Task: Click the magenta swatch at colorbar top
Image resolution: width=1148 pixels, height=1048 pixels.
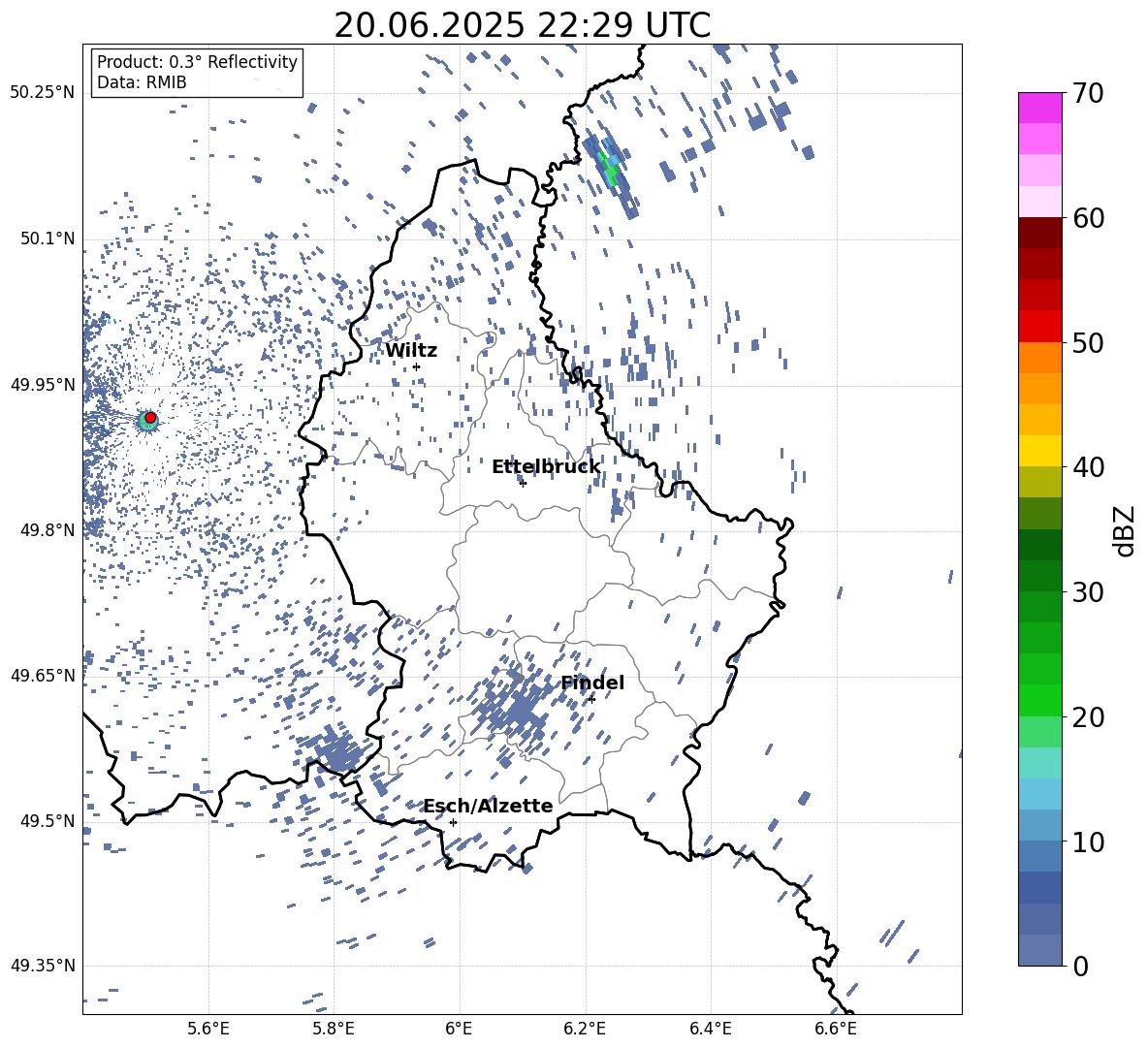Action: point(1039,108)
